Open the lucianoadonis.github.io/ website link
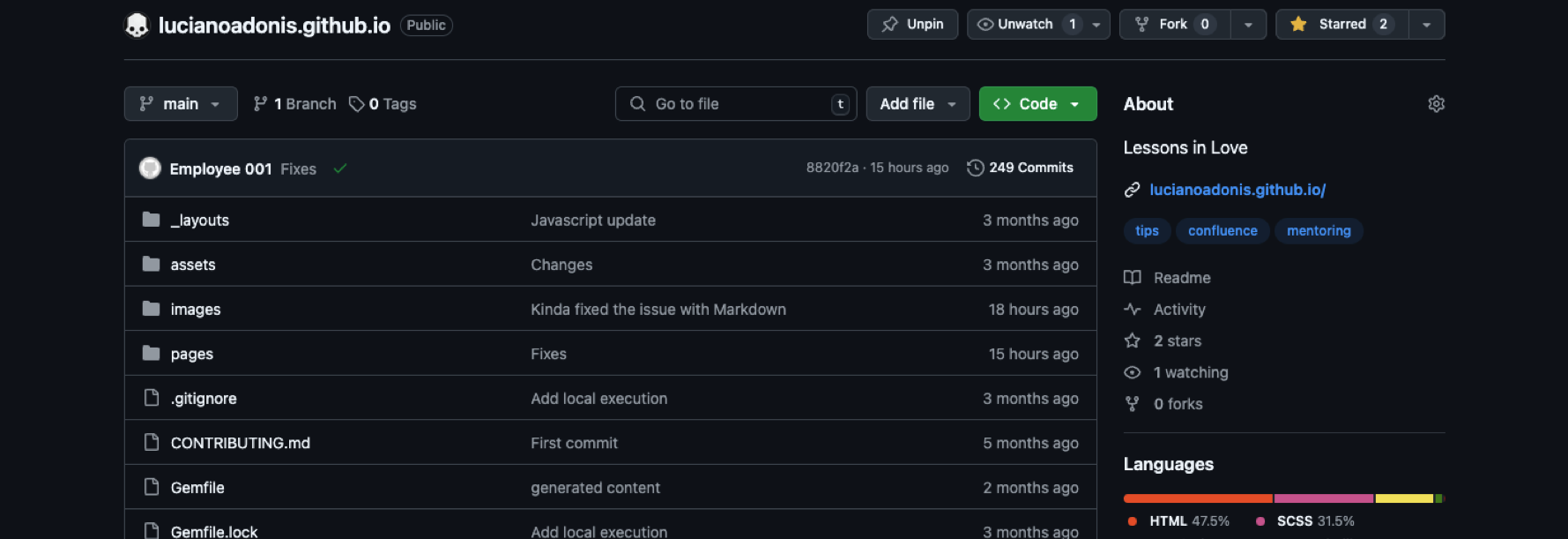Image resolution: width=1568 pixels, height=539 pixels. tap(1237, 190)
